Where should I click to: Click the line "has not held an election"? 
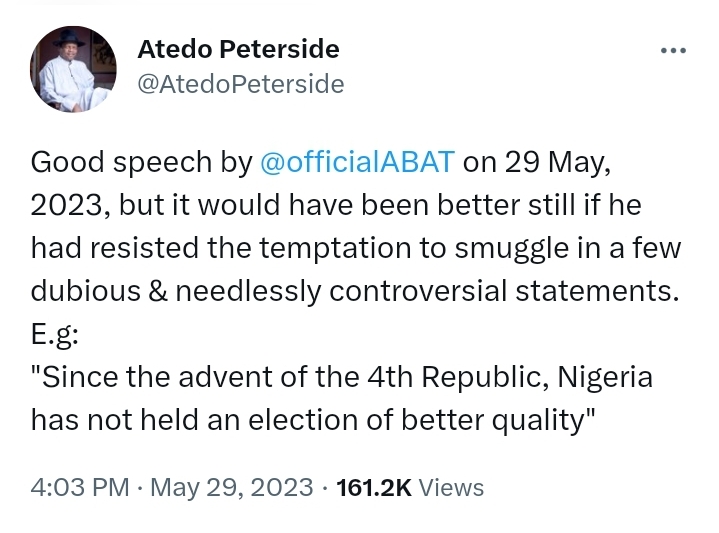[313, 422]
